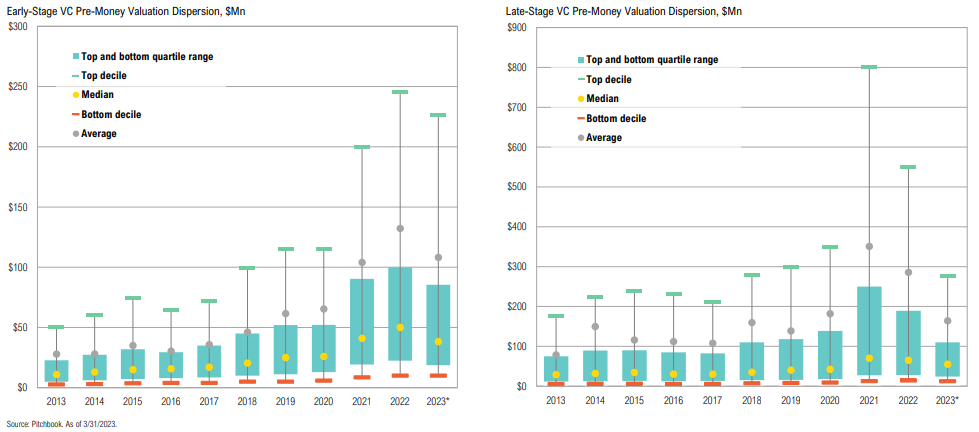Click the 2022 average dot in Early-Stage chart
The image size is (979, 432).
coord(400,228)
